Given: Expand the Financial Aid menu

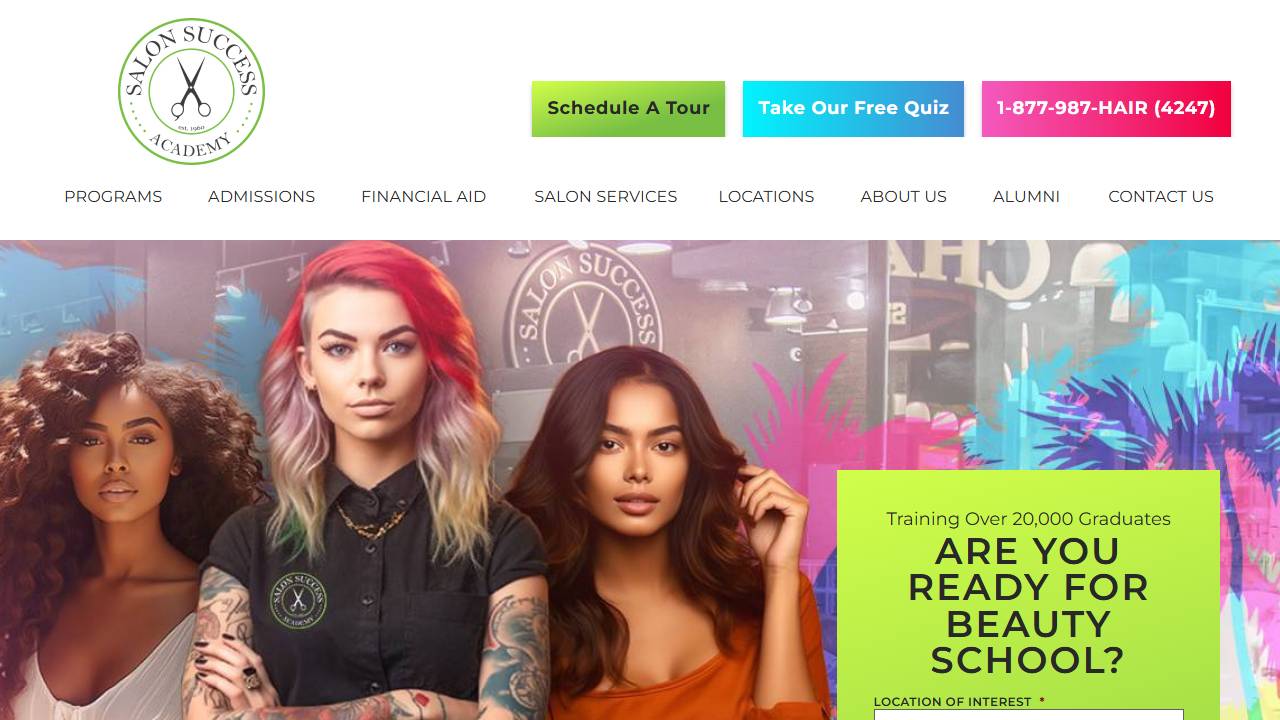Looking at the screenshot, I should [x=423, y=197].
